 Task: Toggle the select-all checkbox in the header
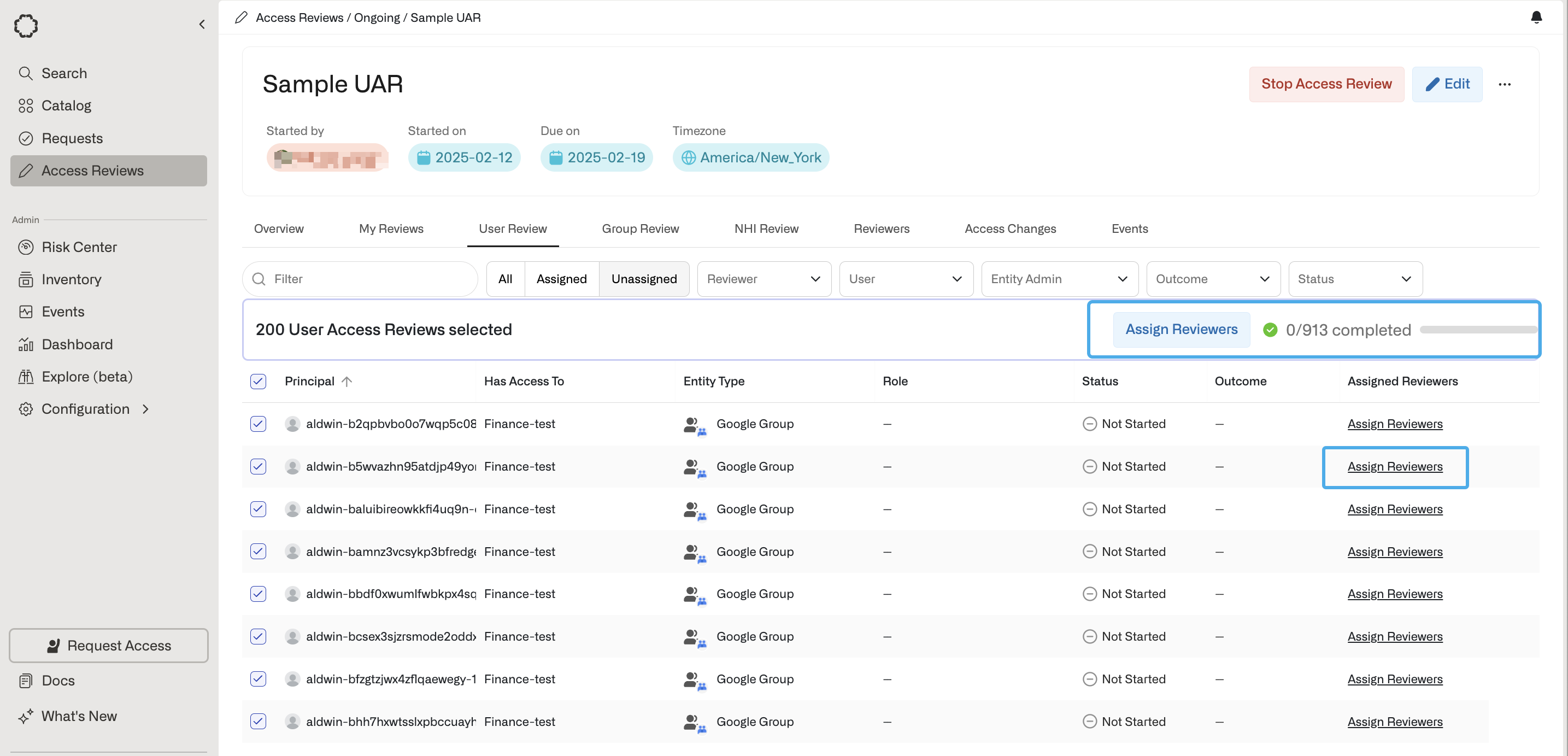click(258, 382)
